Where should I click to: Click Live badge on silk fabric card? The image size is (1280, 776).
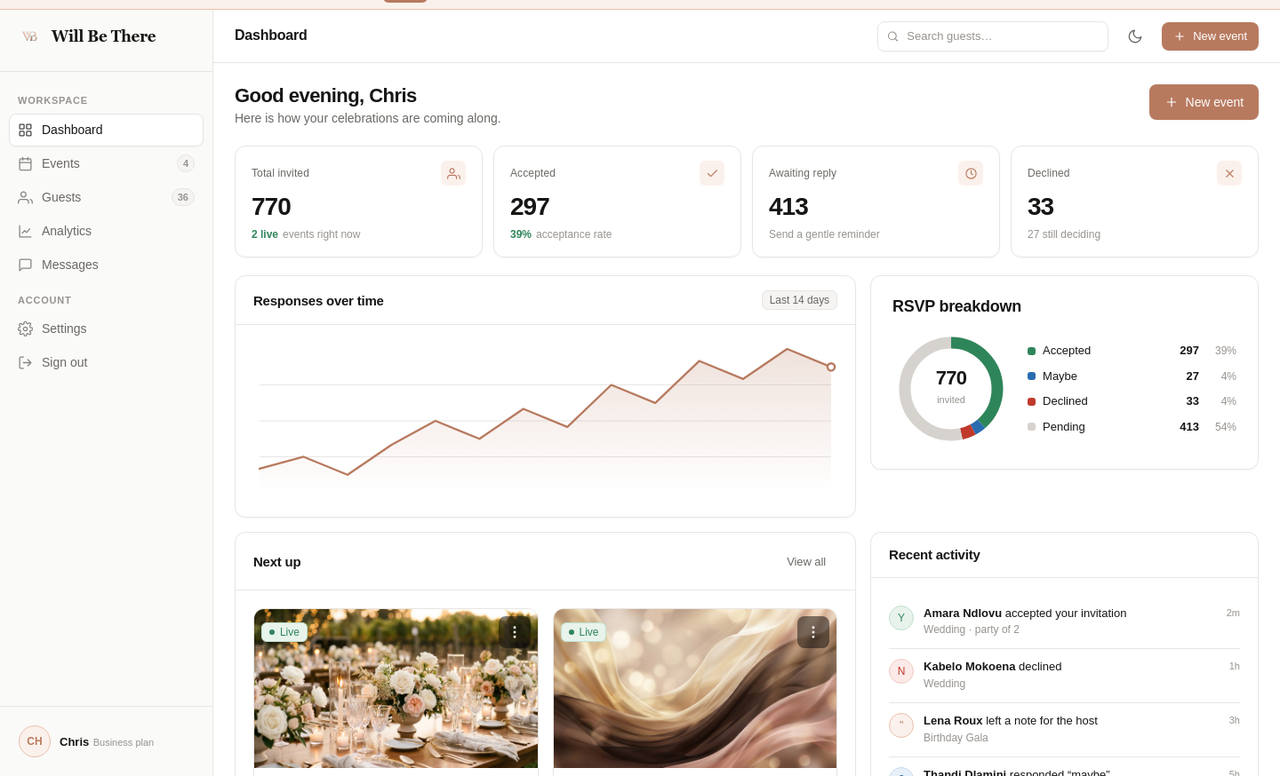[x=583, y=632]
